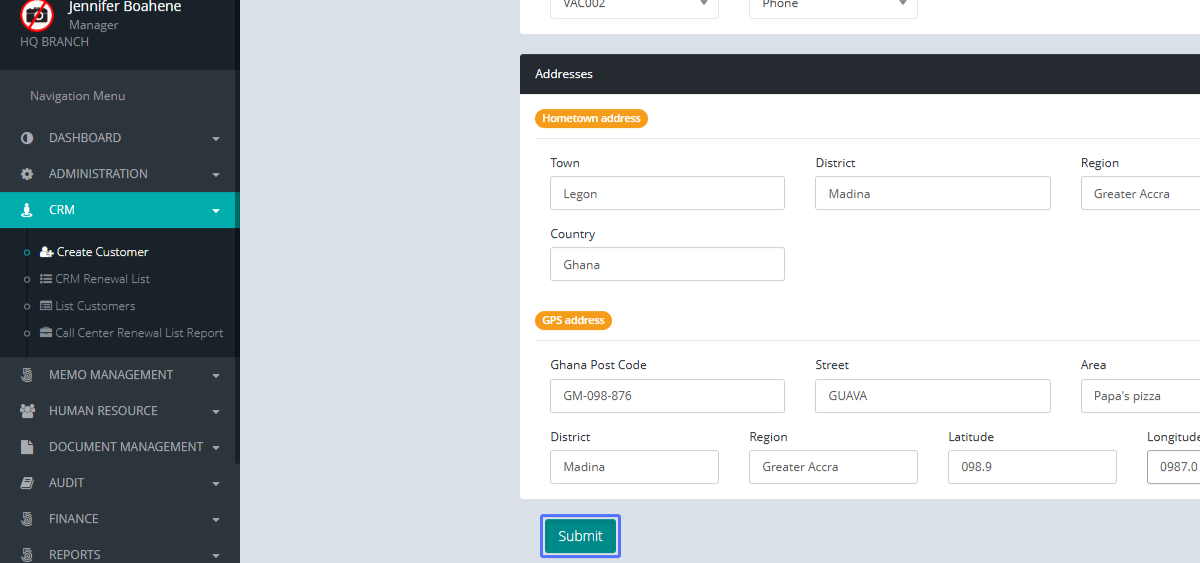Open the Phone dropdown selector
The height and width of the screenshot is (563, 1200).
click(832, 6)
